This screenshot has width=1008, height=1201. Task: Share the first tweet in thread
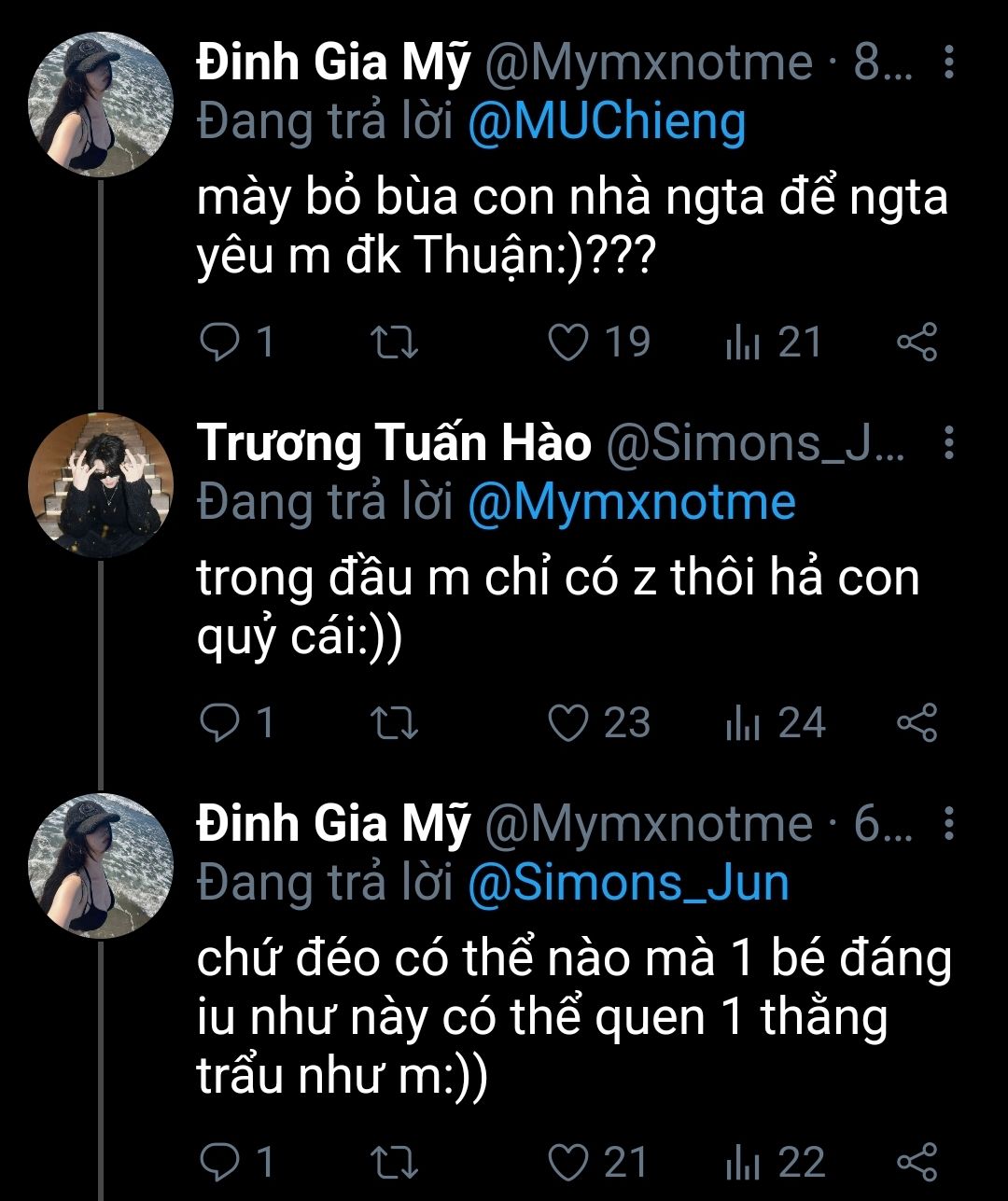click(916, 342)
